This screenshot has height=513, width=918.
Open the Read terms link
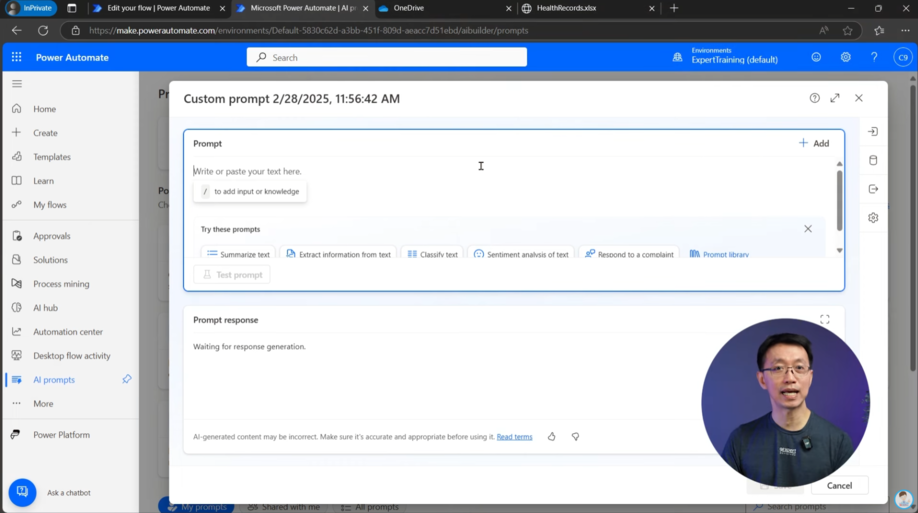coord(514,437)
